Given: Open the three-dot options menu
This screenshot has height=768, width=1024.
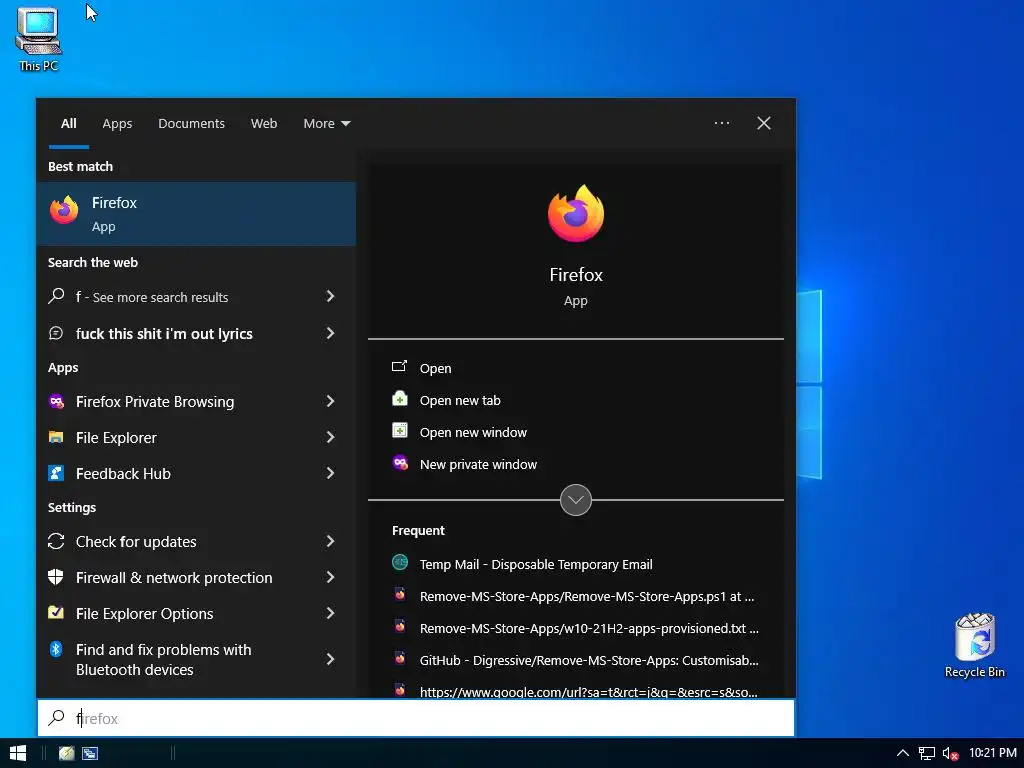Looking at the screenshot, I should [722, 123].
